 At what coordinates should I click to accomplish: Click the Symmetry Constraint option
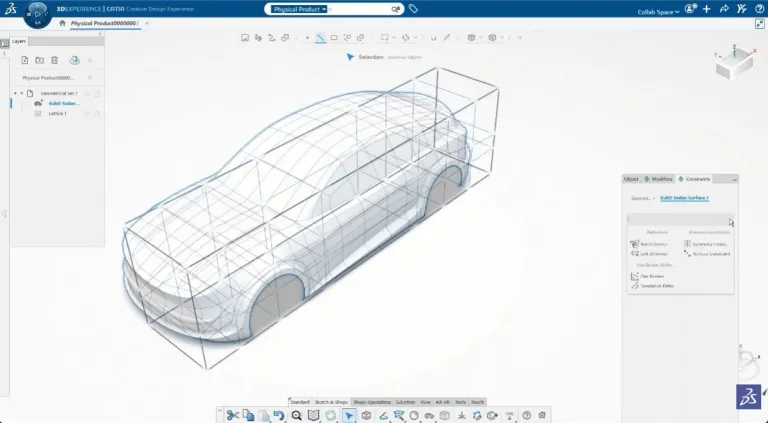click(706, 244)
